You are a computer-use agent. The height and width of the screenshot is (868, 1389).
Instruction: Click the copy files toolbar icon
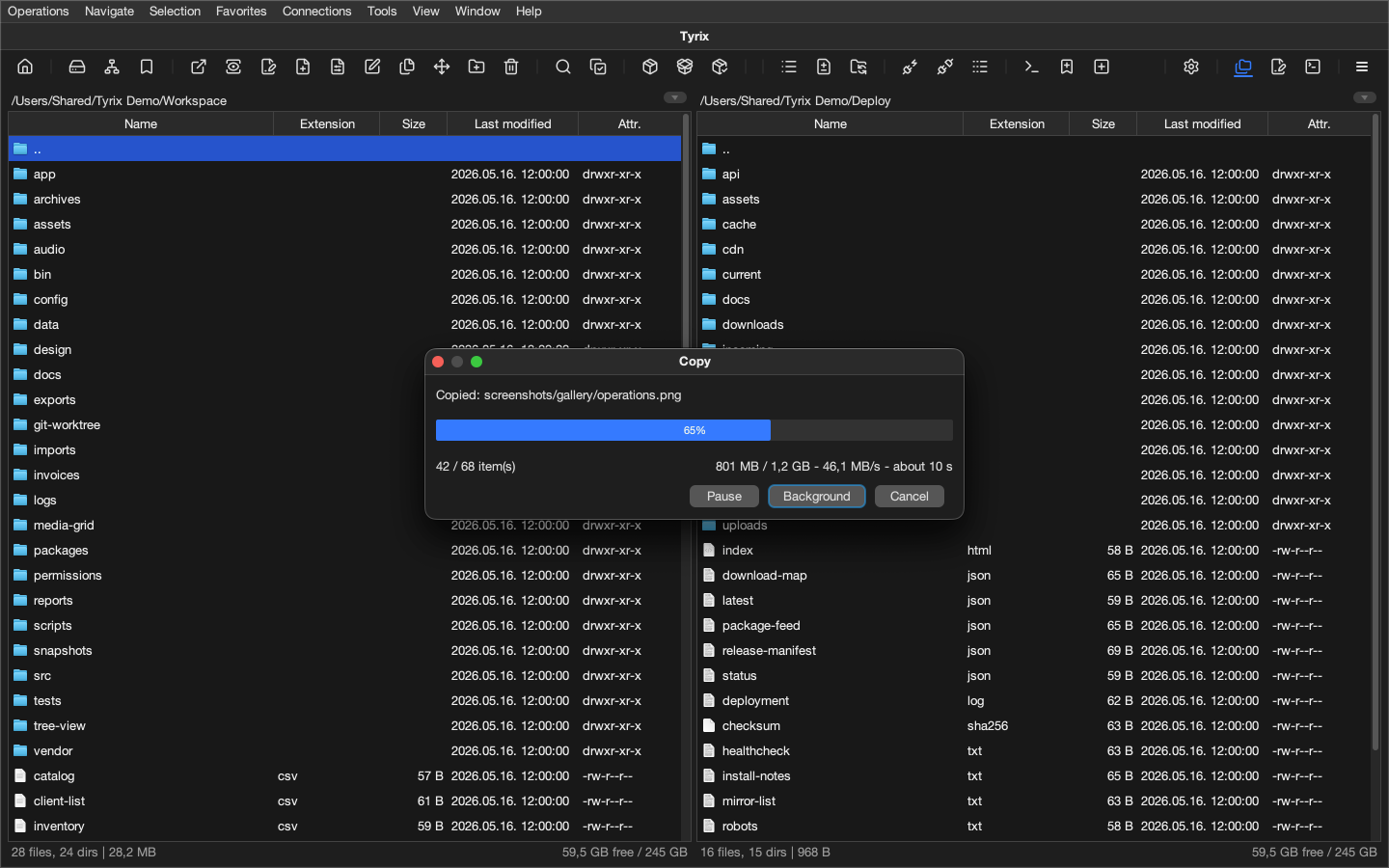point(407,67)
